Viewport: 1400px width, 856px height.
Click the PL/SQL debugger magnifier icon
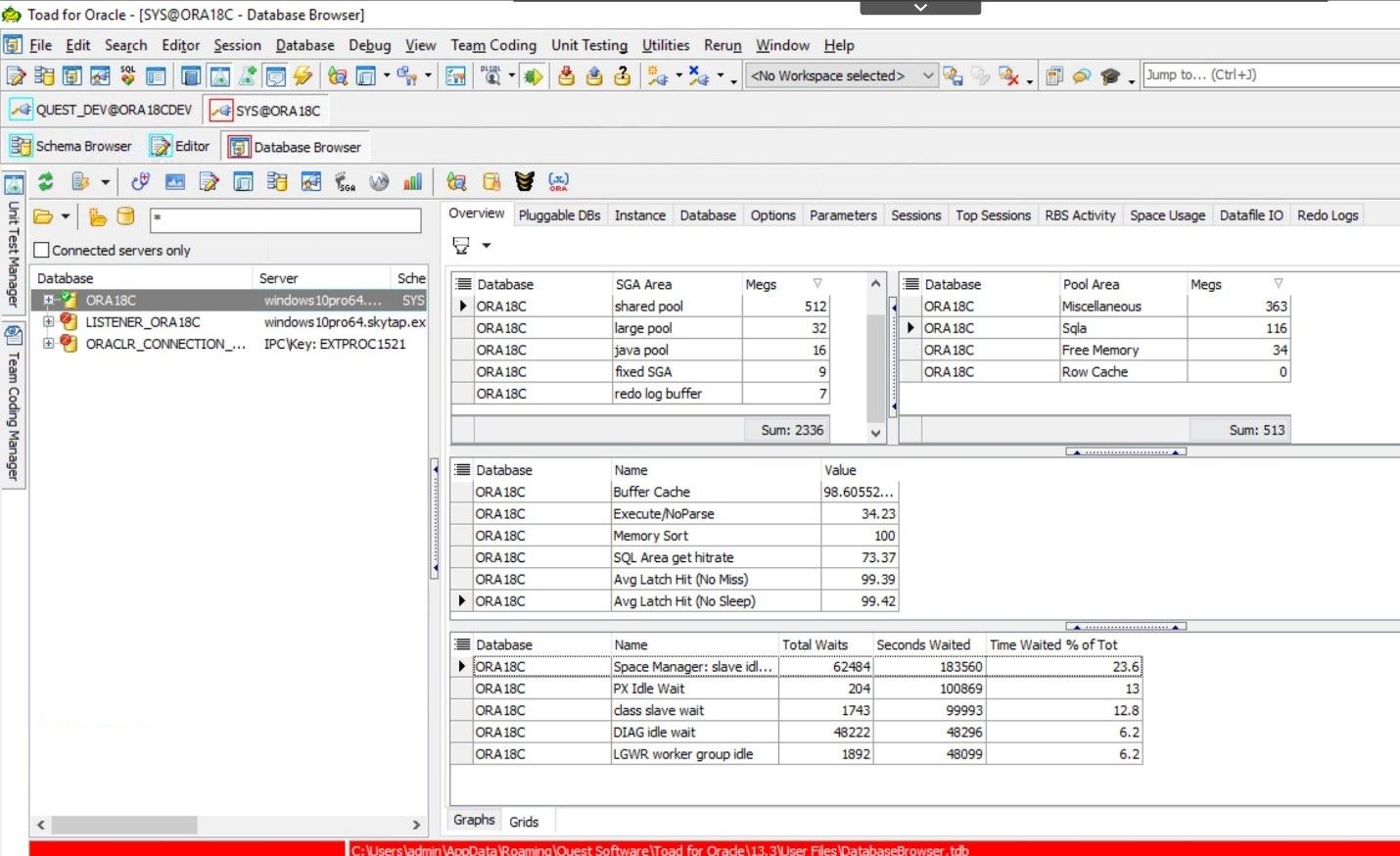[491, 75]
